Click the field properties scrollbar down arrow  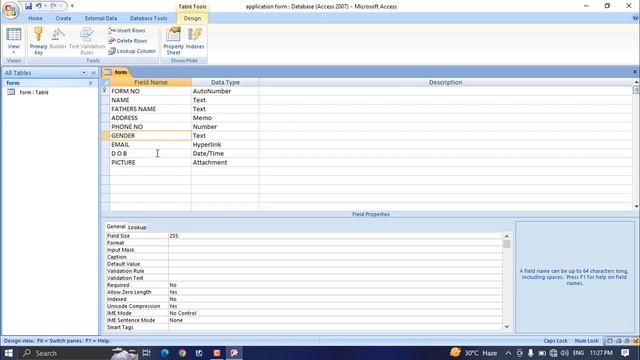tap(507, 326)
